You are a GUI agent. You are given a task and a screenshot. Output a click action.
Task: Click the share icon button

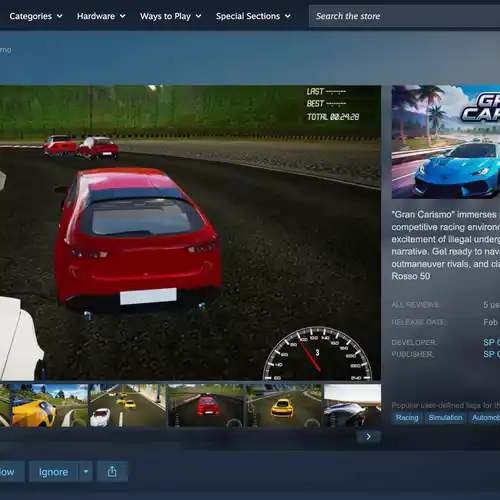point(112,471)
